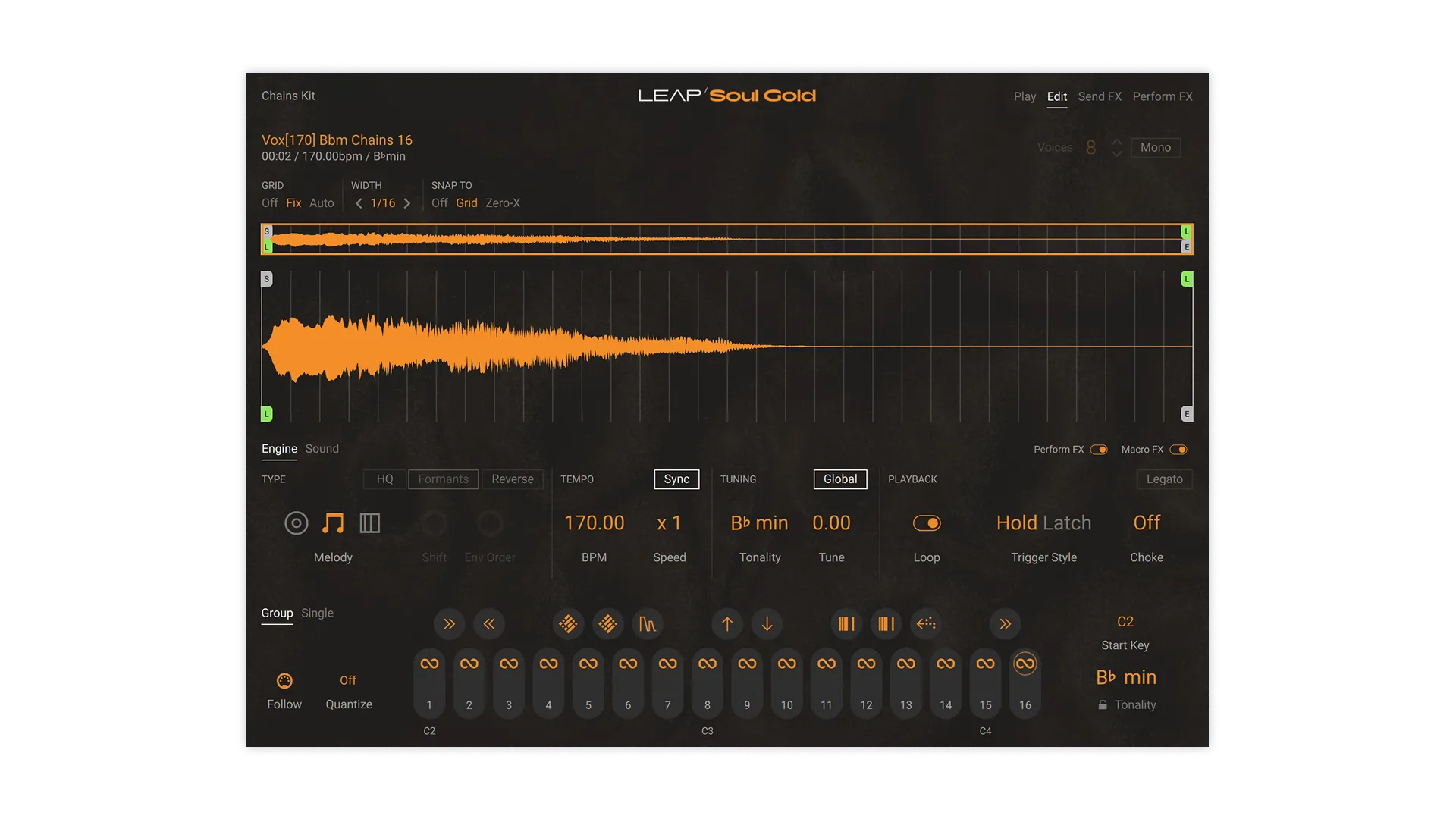Click the down arrow transpose button
The height and width of the screenshot is (819, 1456).
pyautogui.click(x=767, y=624)
